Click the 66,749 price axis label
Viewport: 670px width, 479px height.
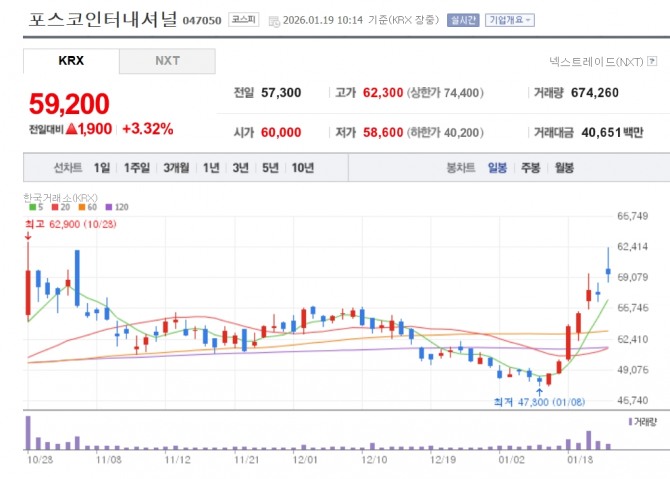[x=632, y=216]
